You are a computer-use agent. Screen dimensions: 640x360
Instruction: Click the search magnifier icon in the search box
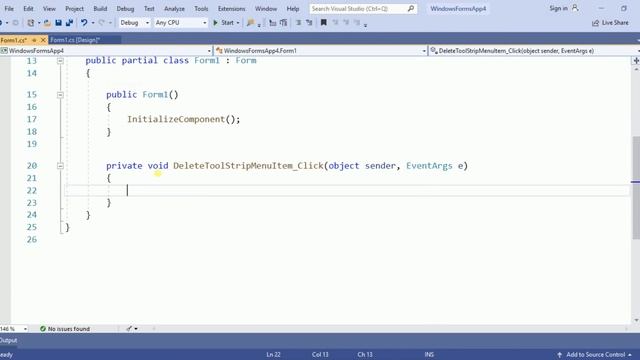click(411, 8)
